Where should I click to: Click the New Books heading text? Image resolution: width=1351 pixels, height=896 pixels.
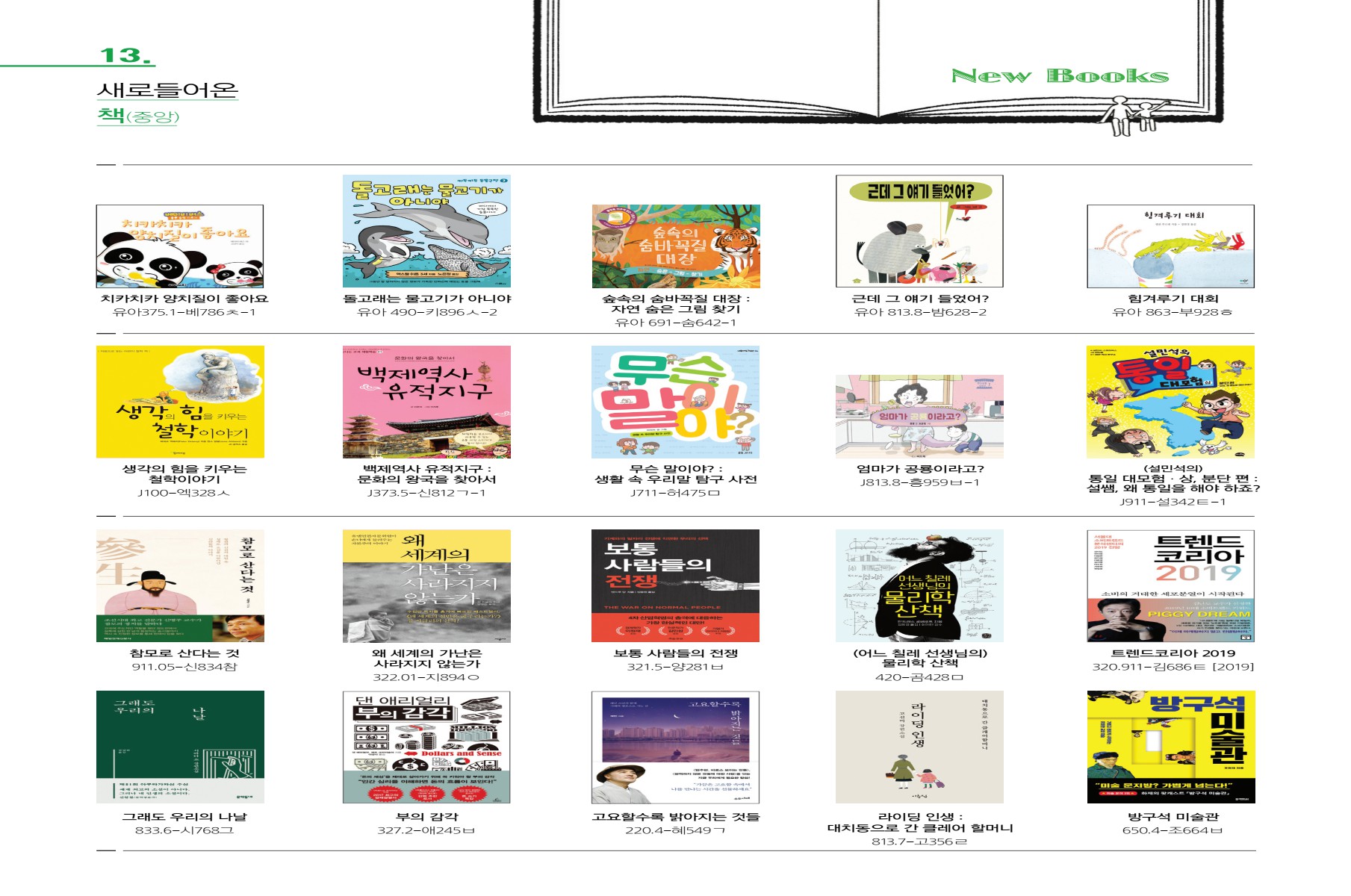point(1060,75)
